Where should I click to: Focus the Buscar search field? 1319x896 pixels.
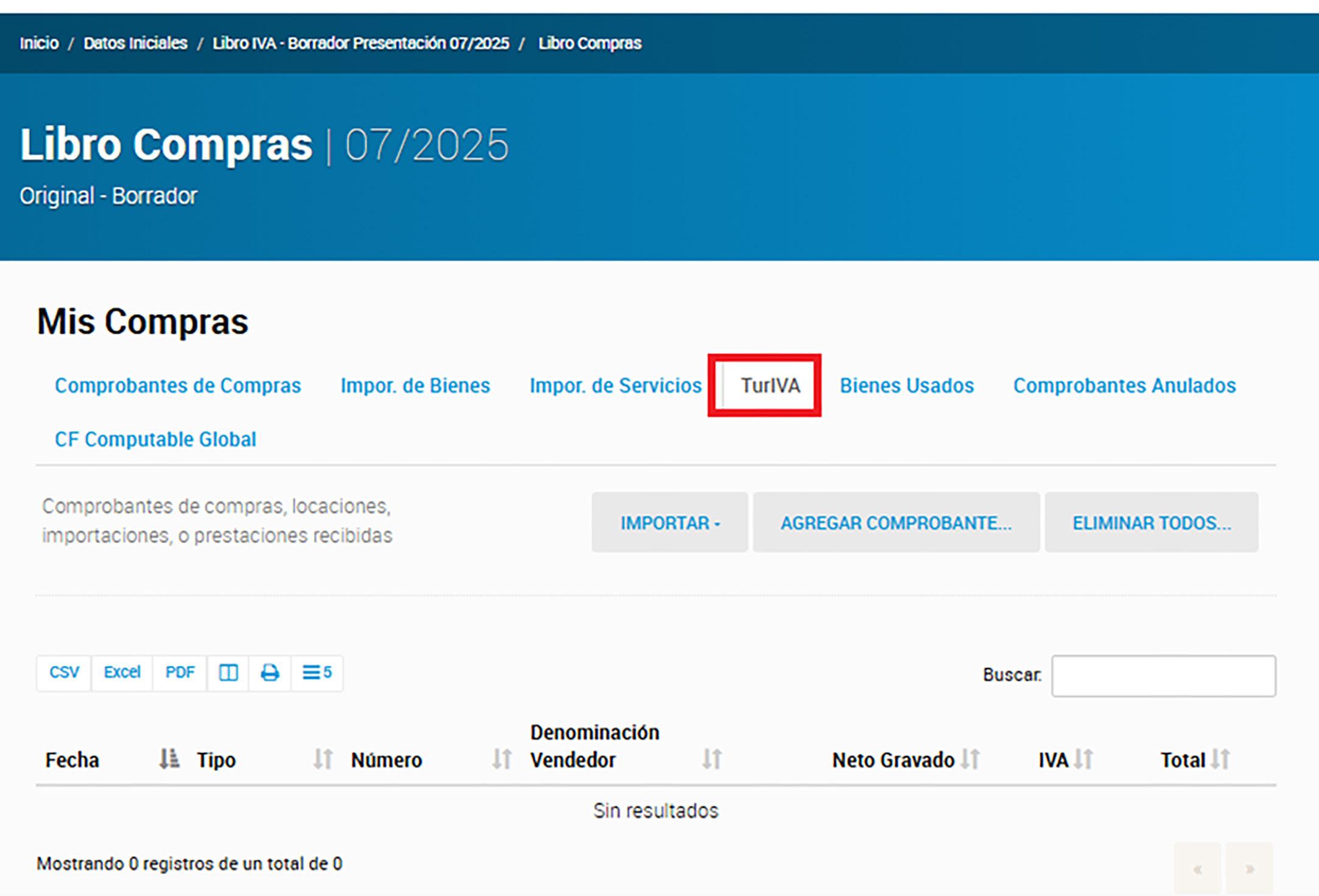(1163, 676)
